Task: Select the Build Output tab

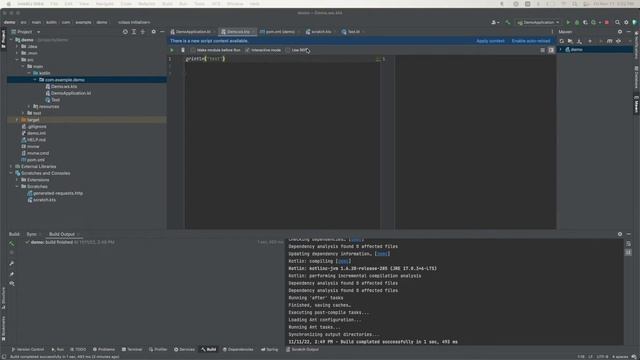Action: [62, 234]
